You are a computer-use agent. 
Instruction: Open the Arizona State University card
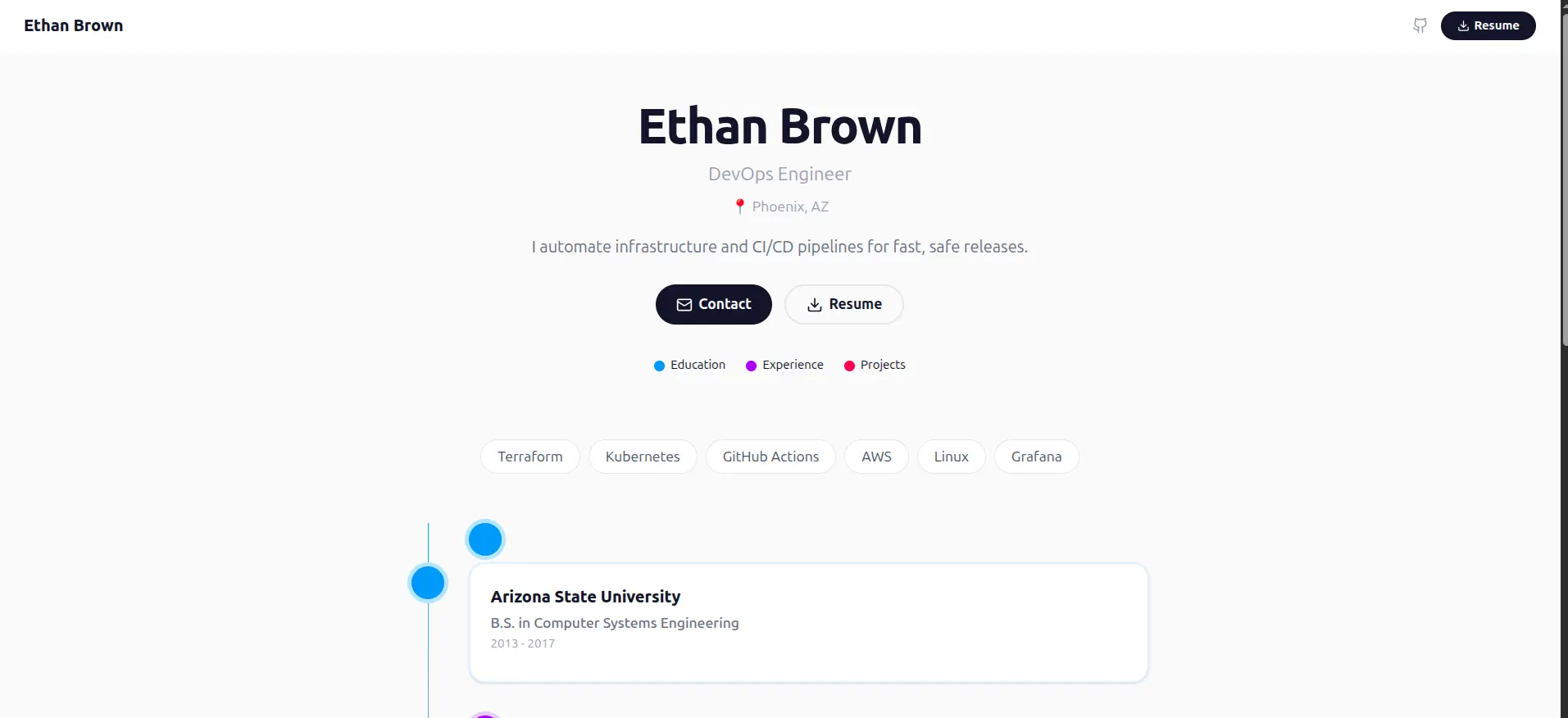point(808,622)
